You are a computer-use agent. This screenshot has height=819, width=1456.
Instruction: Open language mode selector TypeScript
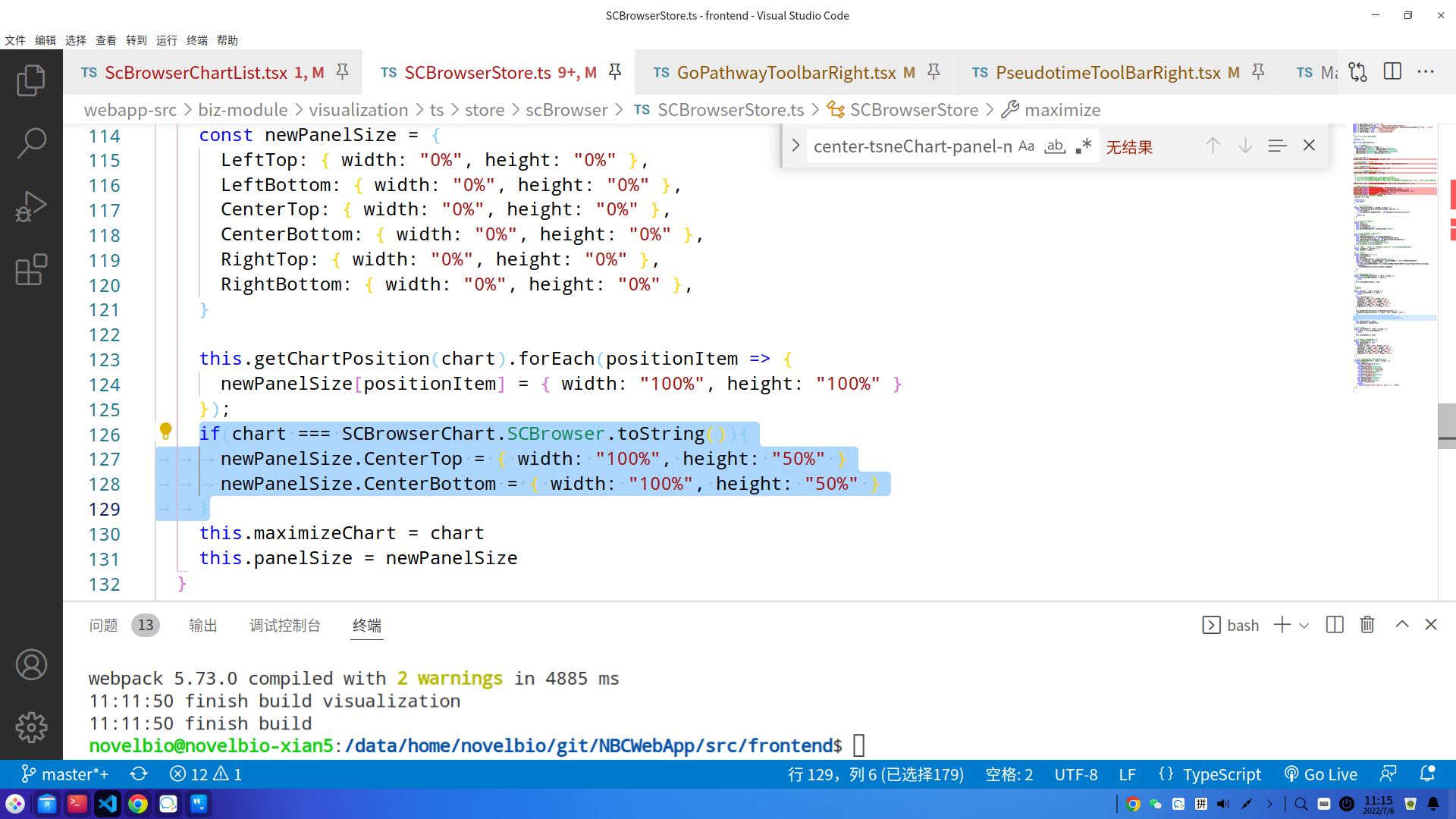coord(1222,774)
